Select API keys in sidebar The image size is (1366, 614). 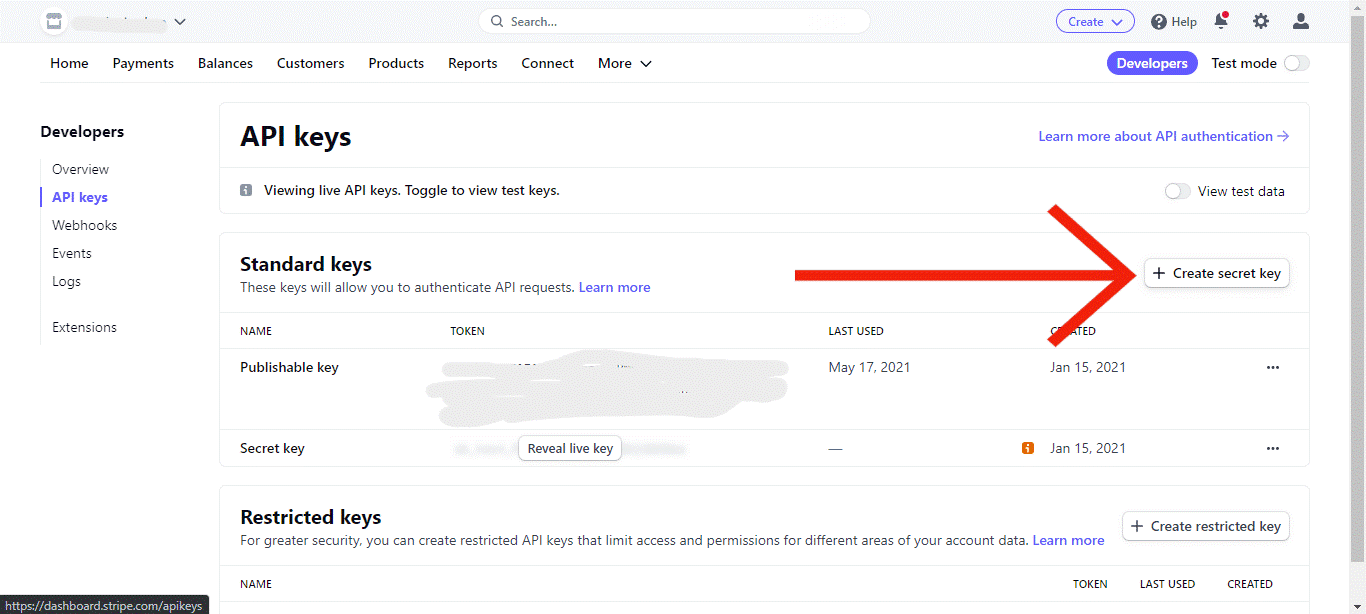coord(80,197)
